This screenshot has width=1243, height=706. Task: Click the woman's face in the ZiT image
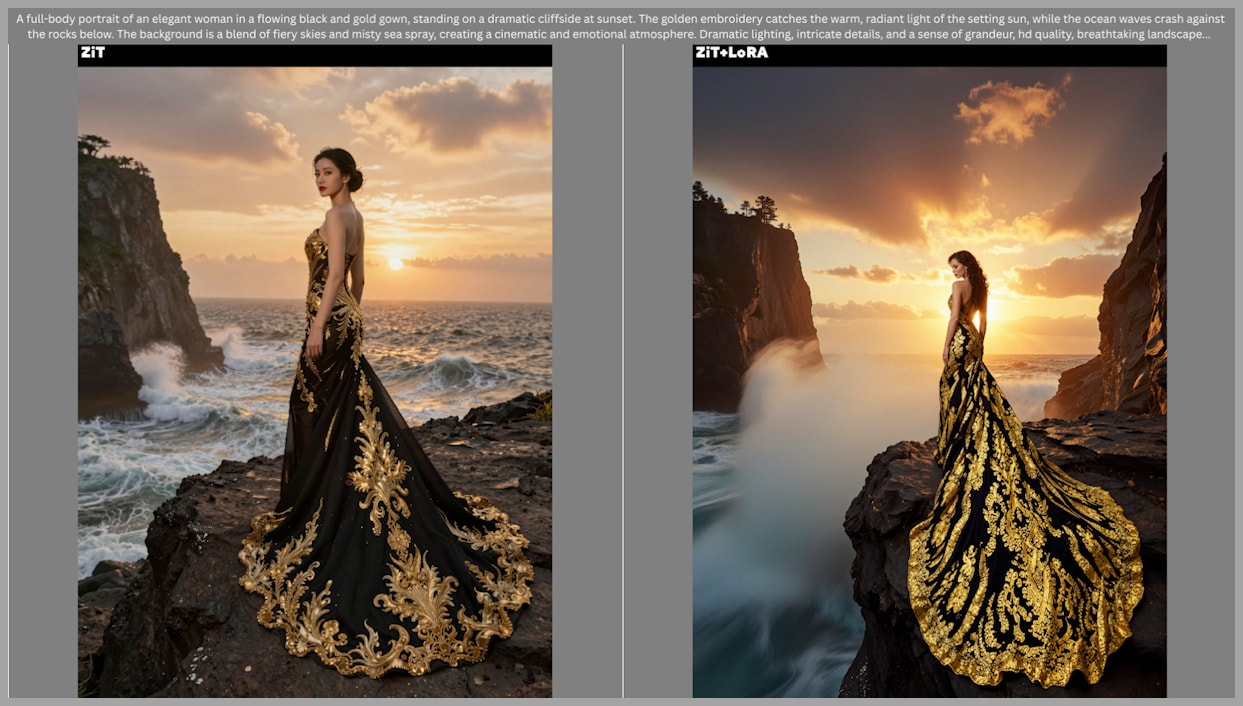(x=327, y=177)
